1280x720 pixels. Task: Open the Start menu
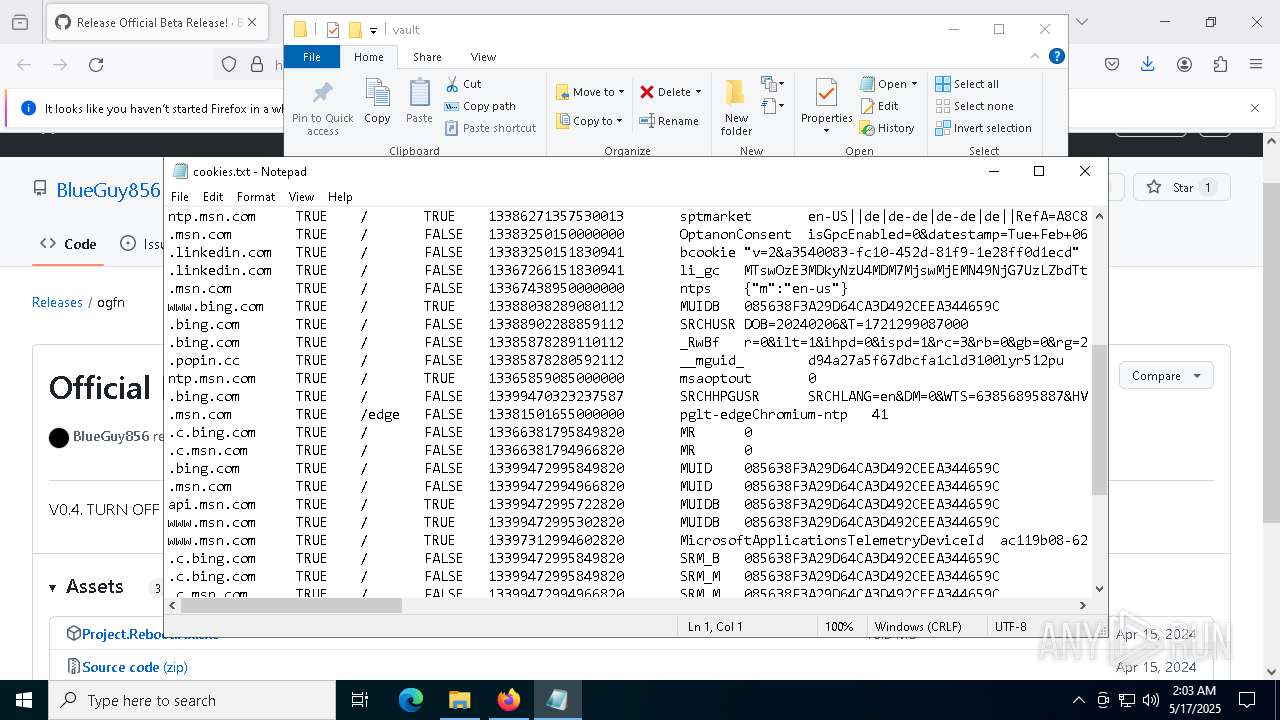[x=24, y=700]
